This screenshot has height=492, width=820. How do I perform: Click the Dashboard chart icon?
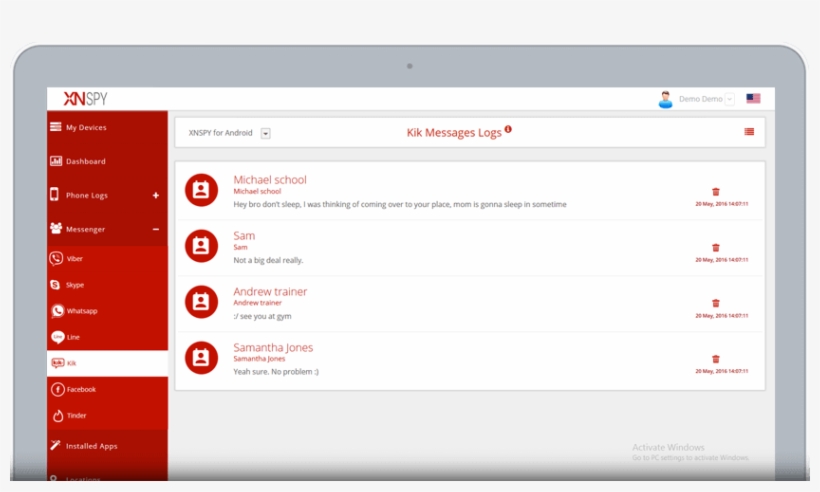pyautogui.click(x=55, y=161)
